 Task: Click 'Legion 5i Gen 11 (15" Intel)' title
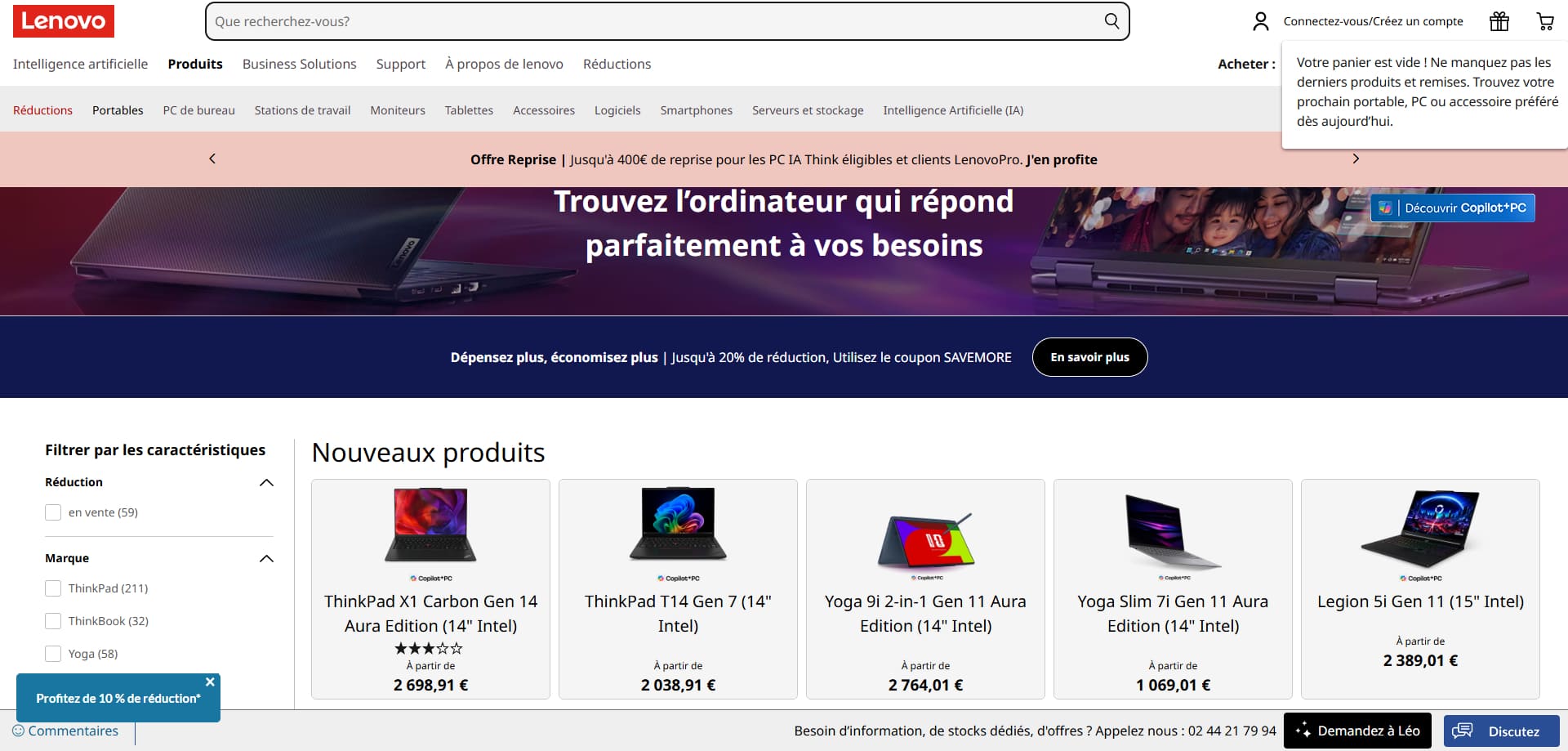click(1420, 601)
